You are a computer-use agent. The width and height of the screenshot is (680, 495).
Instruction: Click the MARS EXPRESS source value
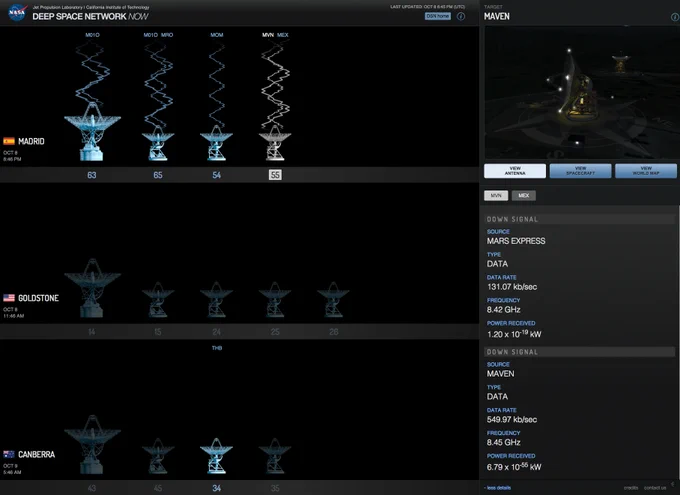[516, 241]
